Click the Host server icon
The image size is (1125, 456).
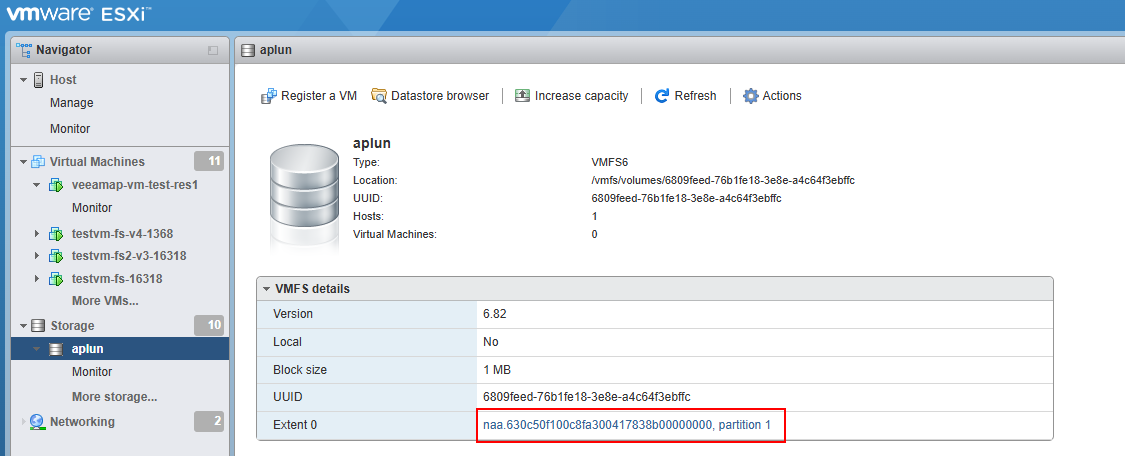click(x=38, y=80)
